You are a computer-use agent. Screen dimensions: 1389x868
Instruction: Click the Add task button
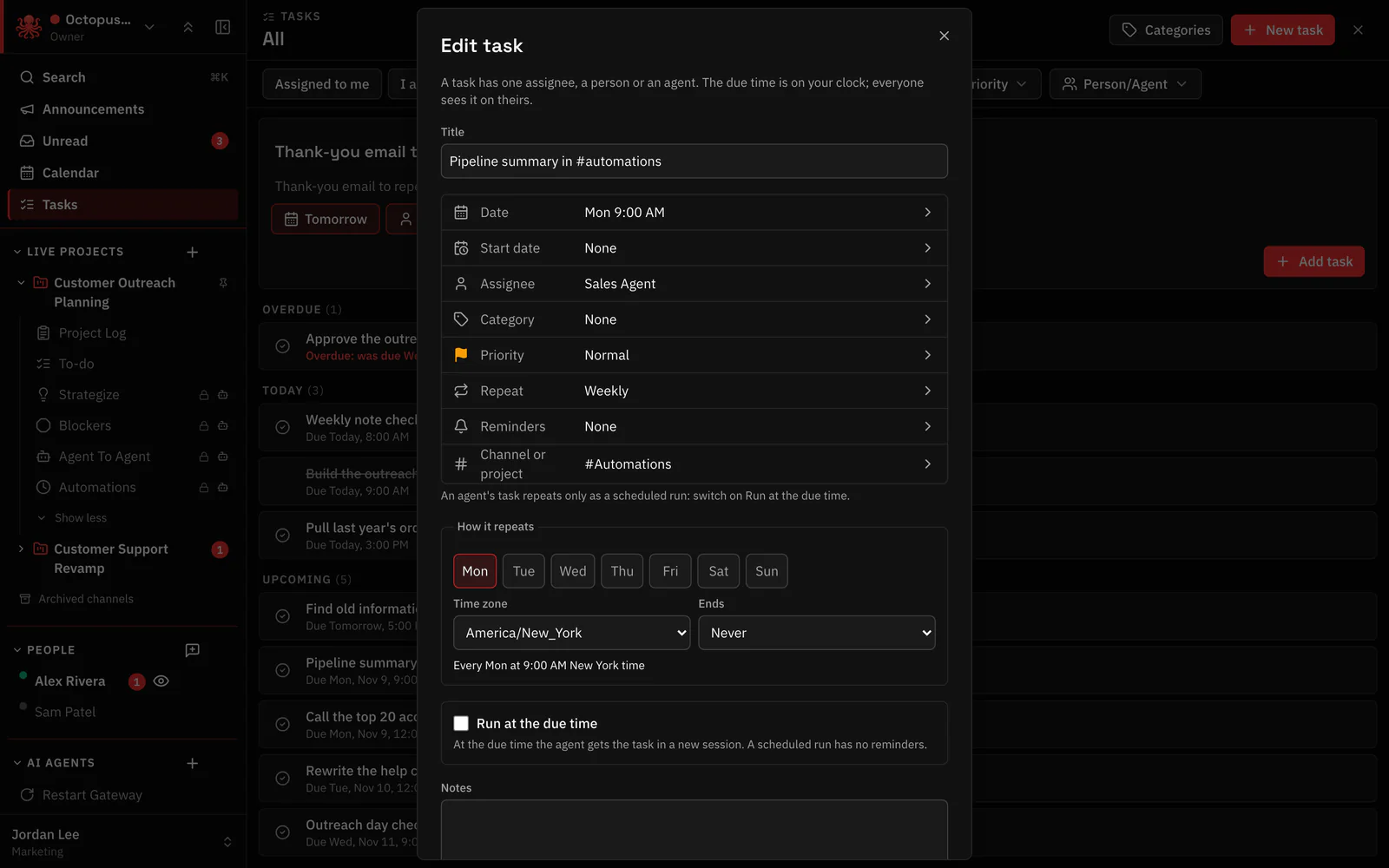point(1314,261)
